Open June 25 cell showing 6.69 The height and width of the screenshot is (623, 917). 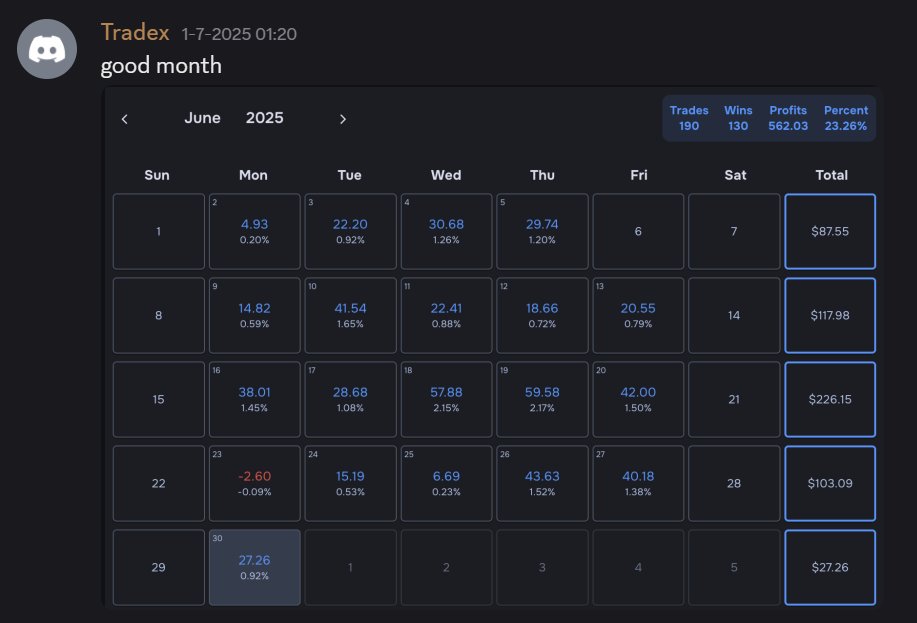coord(446,483)
